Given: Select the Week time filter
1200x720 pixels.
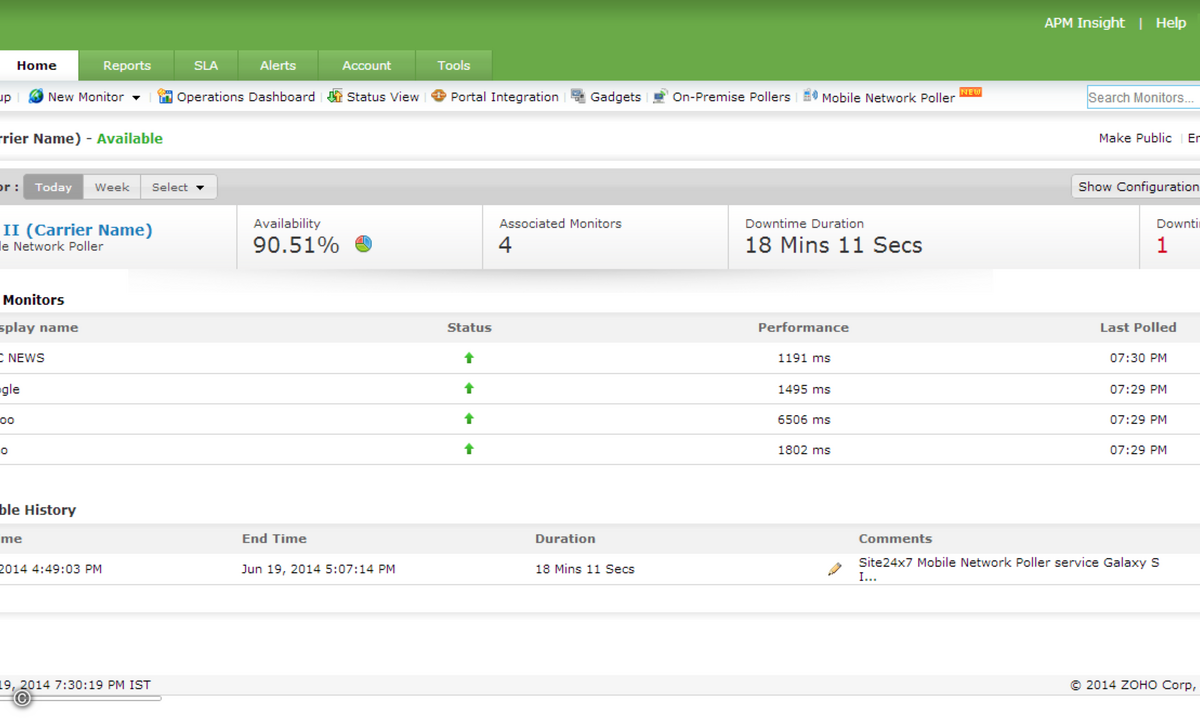Looking at the screenshot, I should 112,187.
